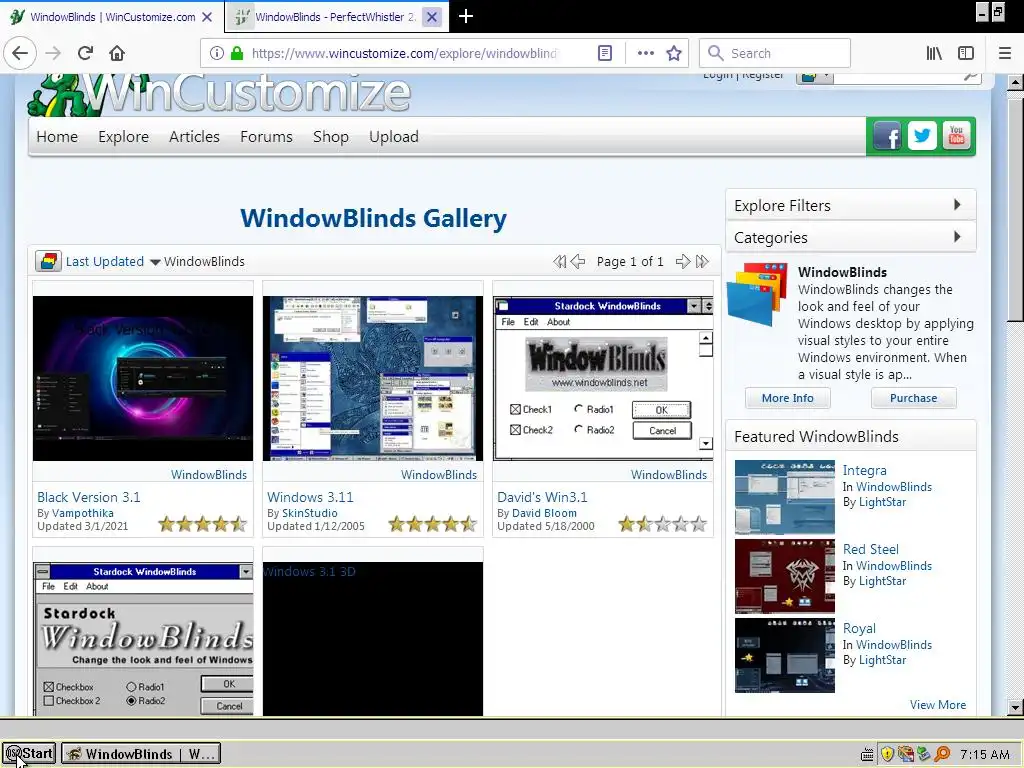1024x768 pixels.
Task: Open Integra featured thumbnail
Action: pyautogui.click(x=784, y=497)
